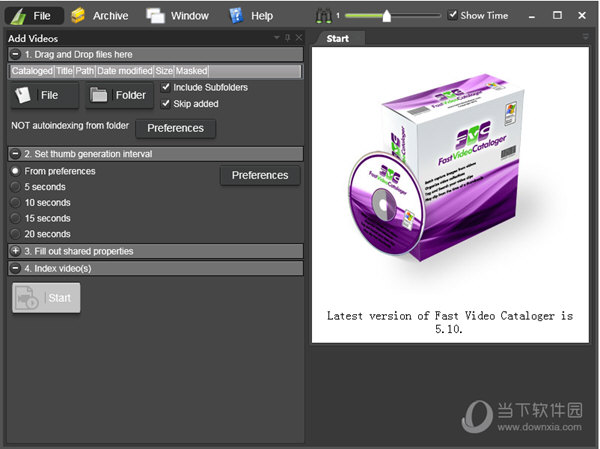Click the Masked column header
The height and width of the screenshot is (449, 600).
[x=192, y=71]
